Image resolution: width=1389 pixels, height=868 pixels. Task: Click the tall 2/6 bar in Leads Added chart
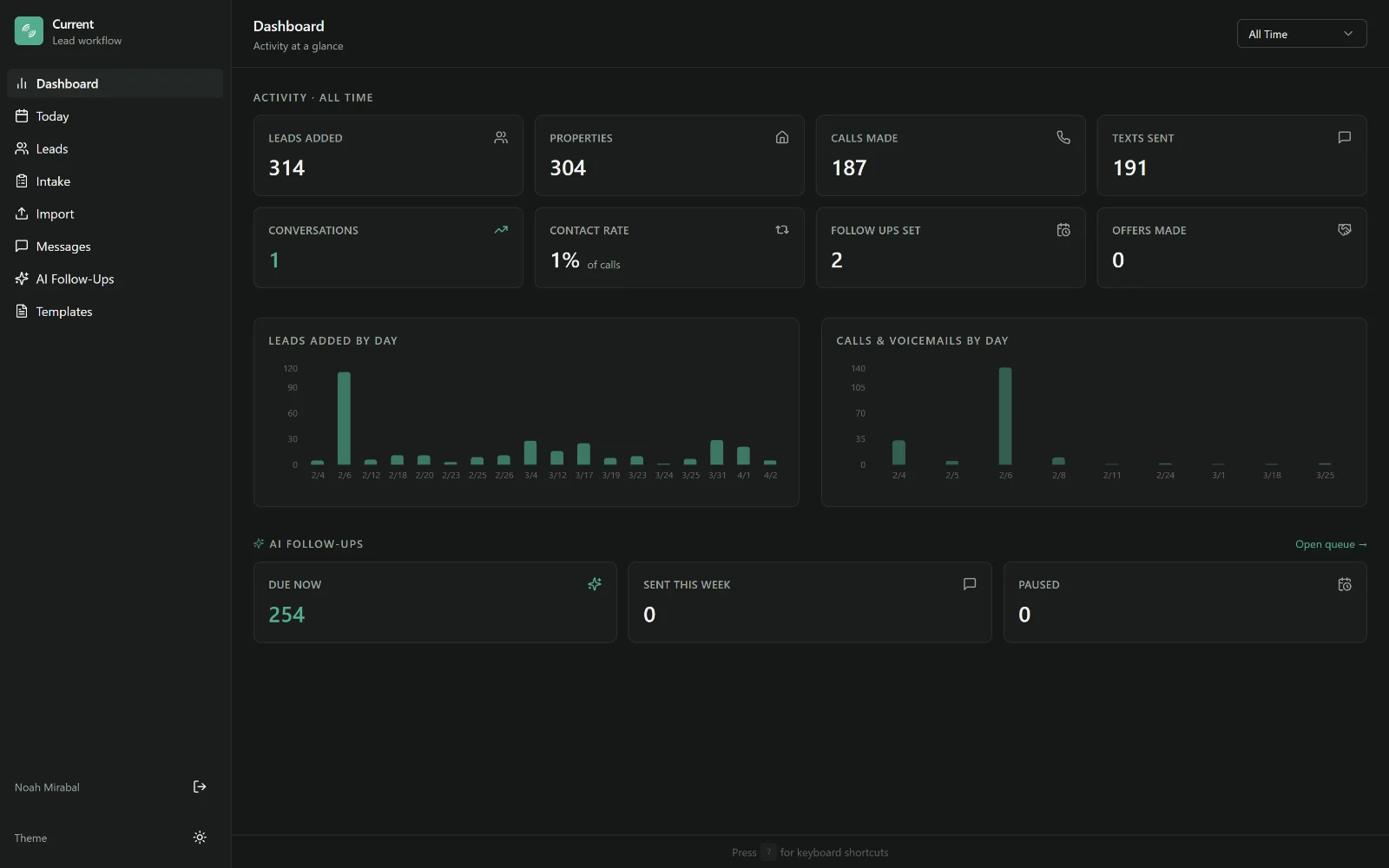coord(344,418)
